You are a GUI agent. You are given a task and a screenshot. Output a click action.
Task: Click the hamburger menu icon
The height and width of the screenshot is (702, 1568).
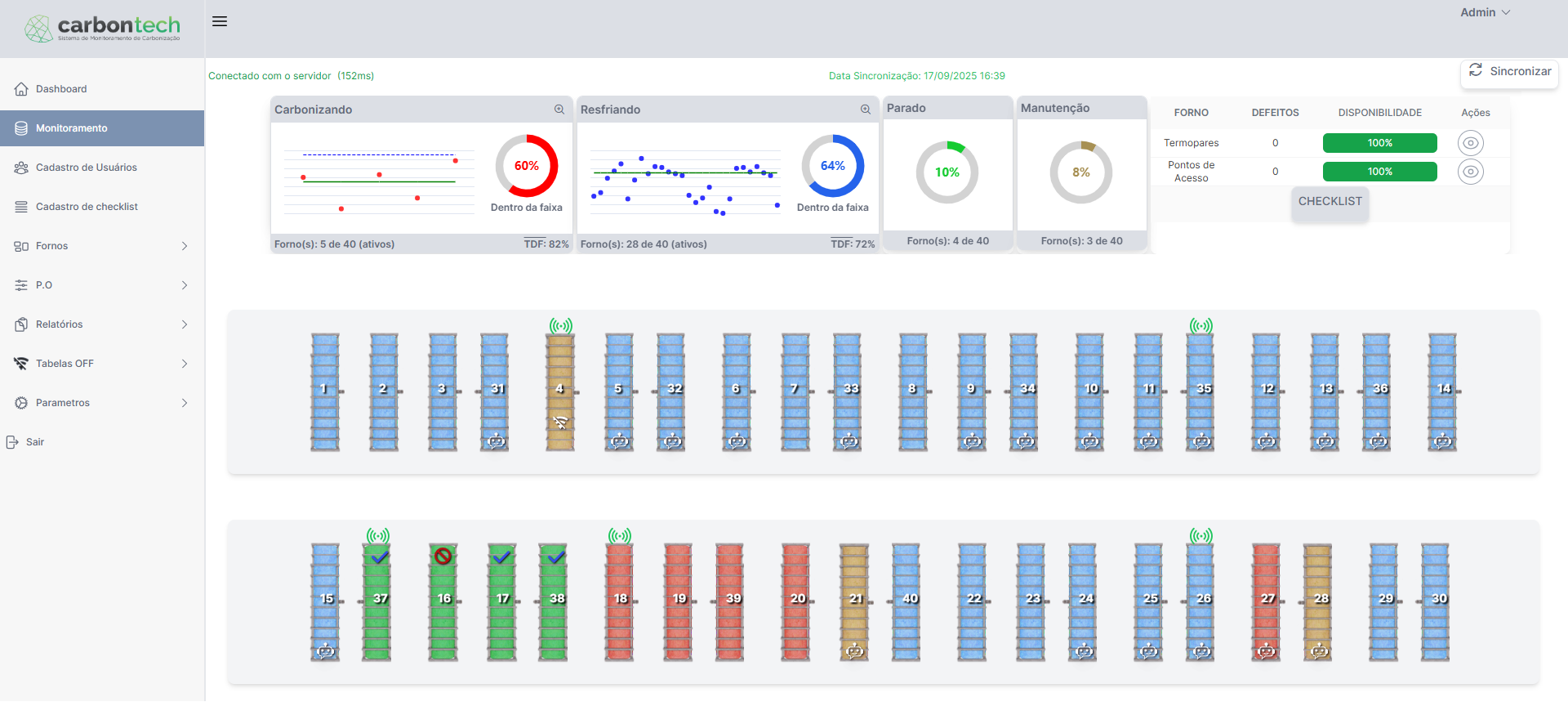[x=220, y=21]
